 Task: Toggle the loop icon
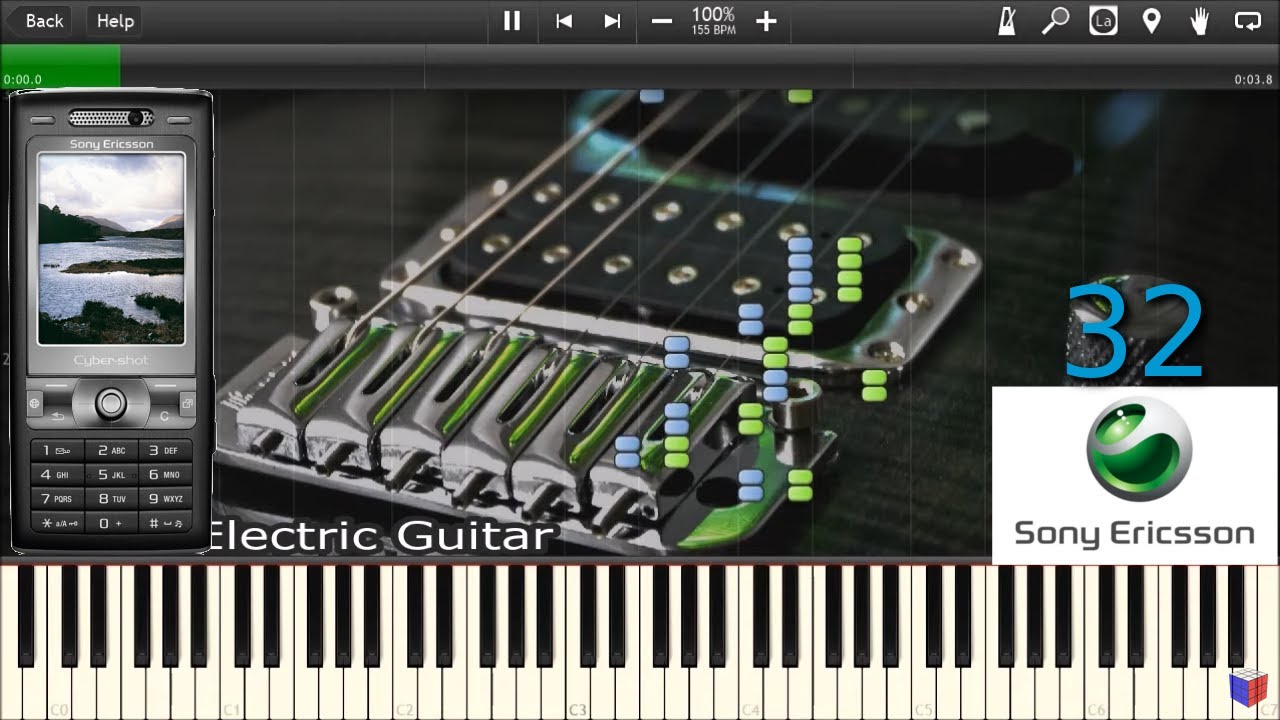click(x=1248, y=21)
